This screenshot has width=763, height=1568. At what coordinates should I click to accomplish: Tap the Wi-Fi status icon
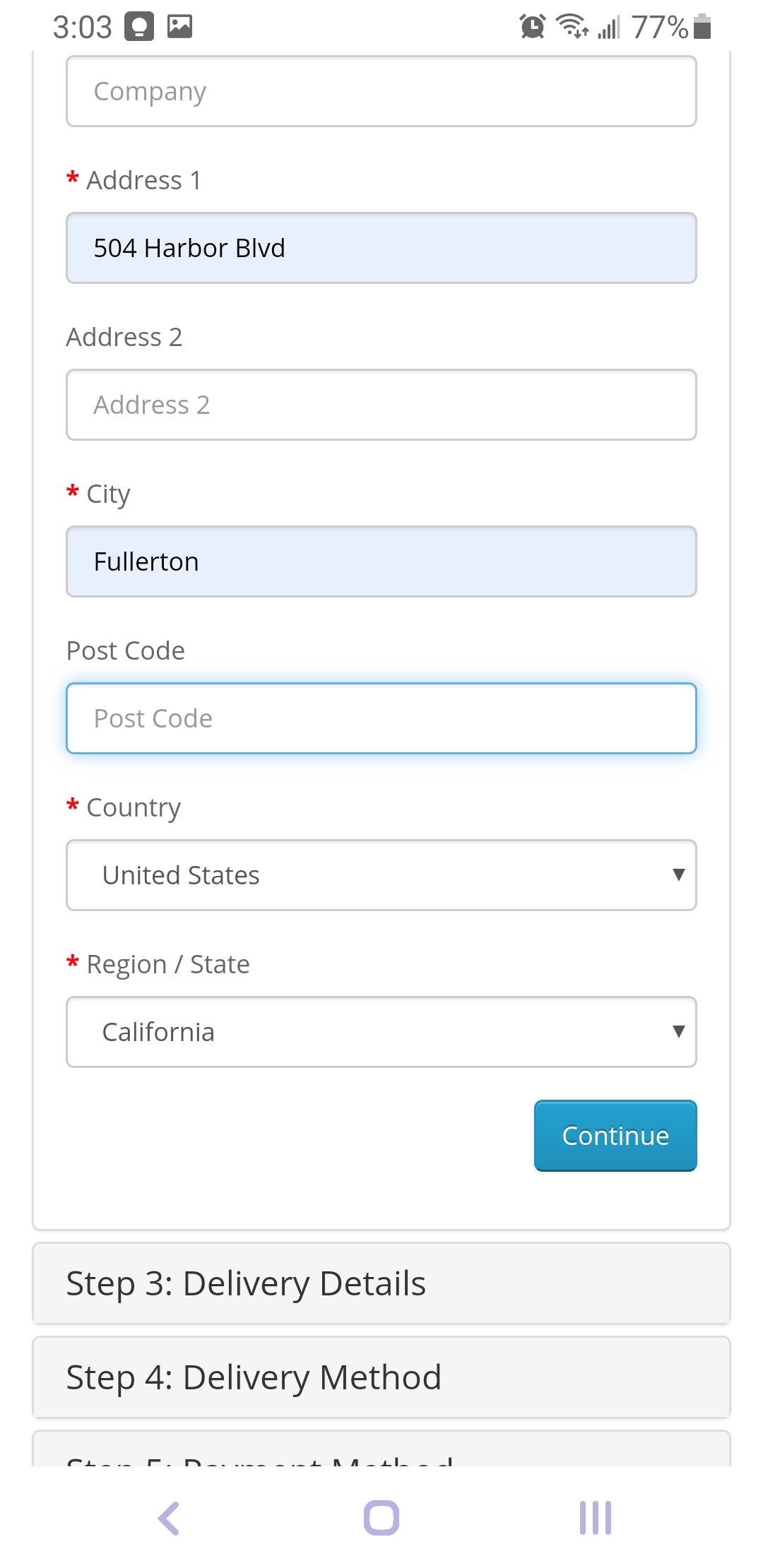point(572,27)
